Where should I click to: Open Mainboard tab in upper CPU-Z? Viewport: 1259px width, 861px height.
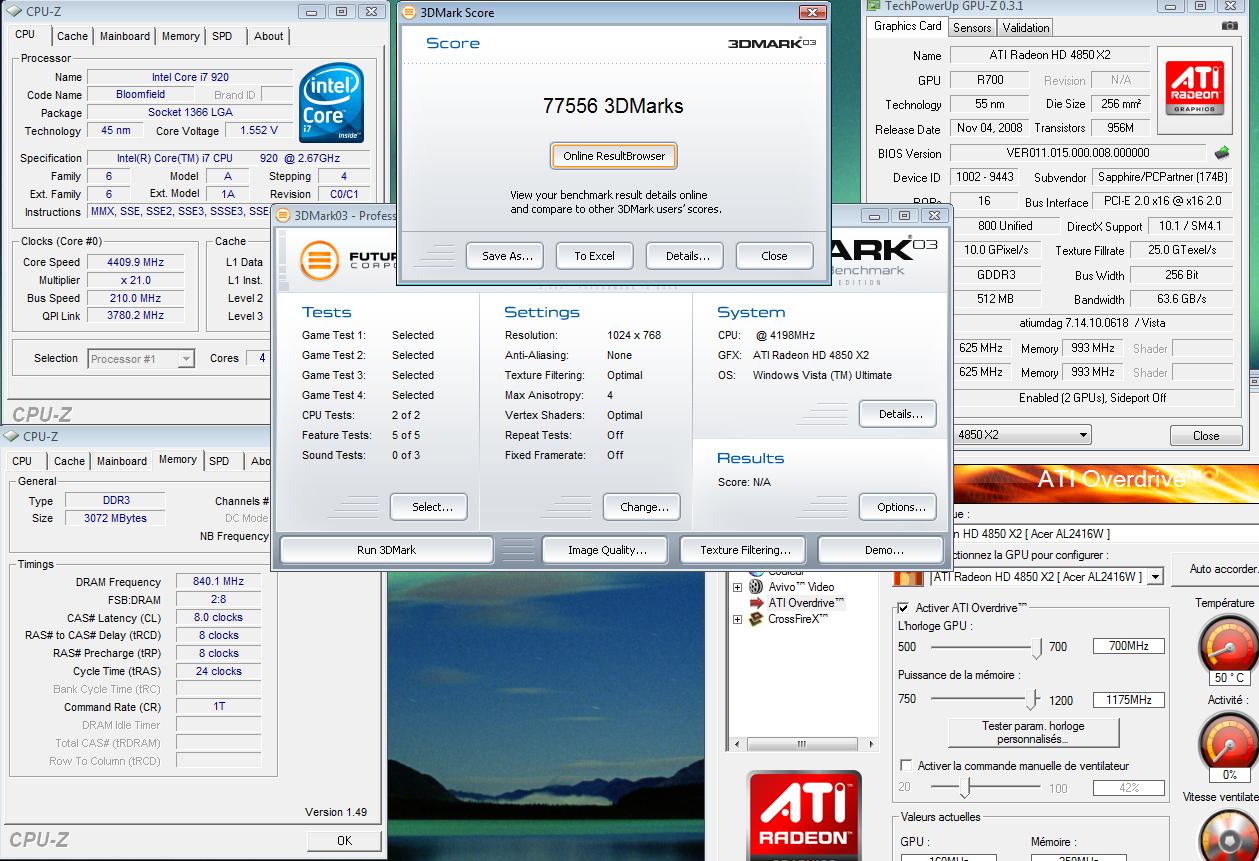point(125,36)
